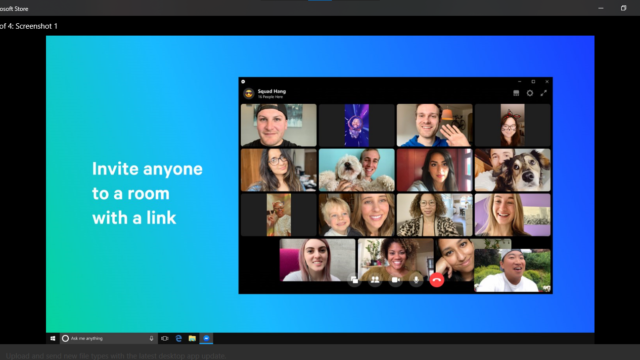
Task: Select video tile of man in black cap
Action: pyautogui.click(x=278, y=125)
